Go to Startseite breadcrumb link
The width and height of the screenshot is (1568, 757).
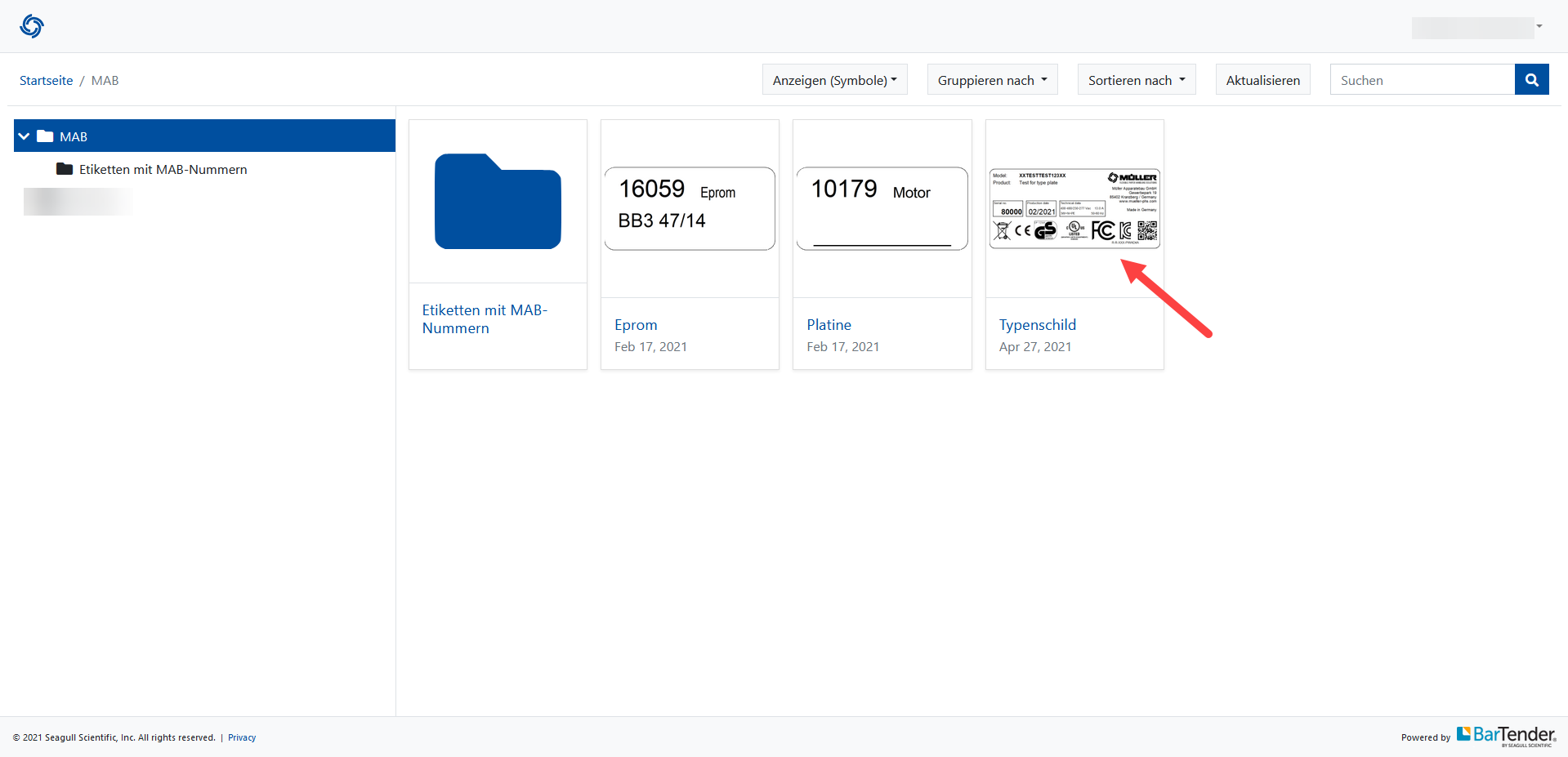(47, 80)
